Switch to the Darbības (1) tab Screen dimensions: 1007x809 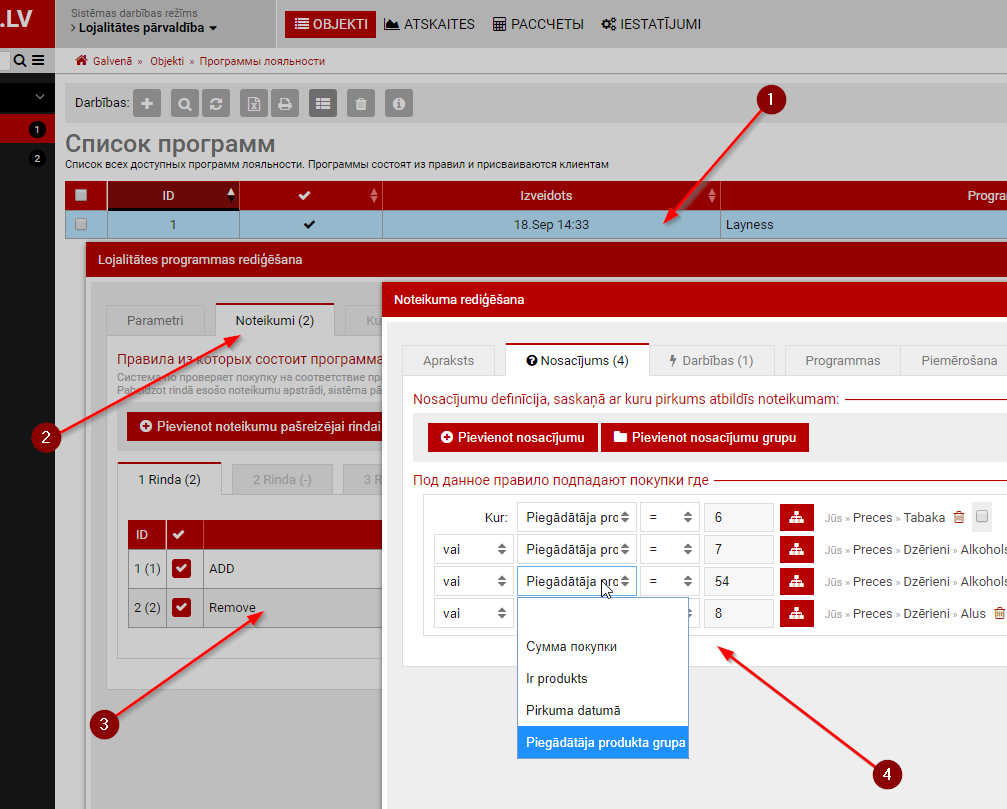pyautogui.click(x=710, y=360)
